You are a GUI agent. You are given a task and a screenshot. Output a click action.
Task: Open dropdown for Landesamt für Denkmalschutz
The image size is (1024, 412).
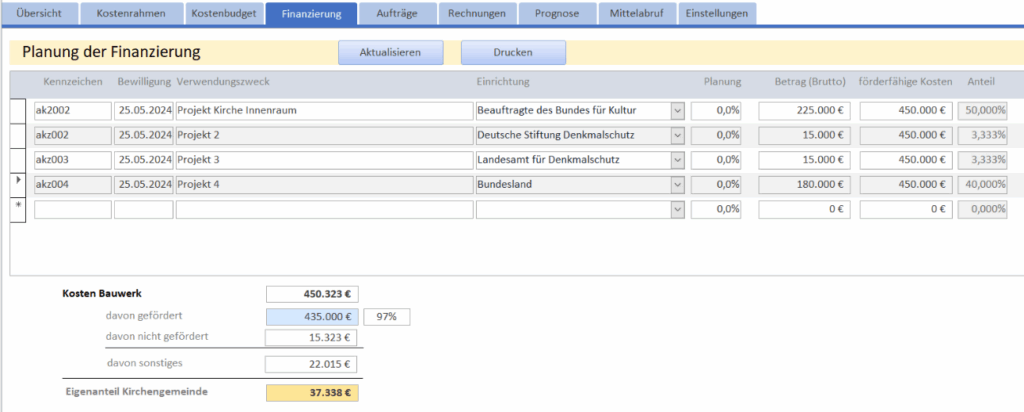[677, 160]
